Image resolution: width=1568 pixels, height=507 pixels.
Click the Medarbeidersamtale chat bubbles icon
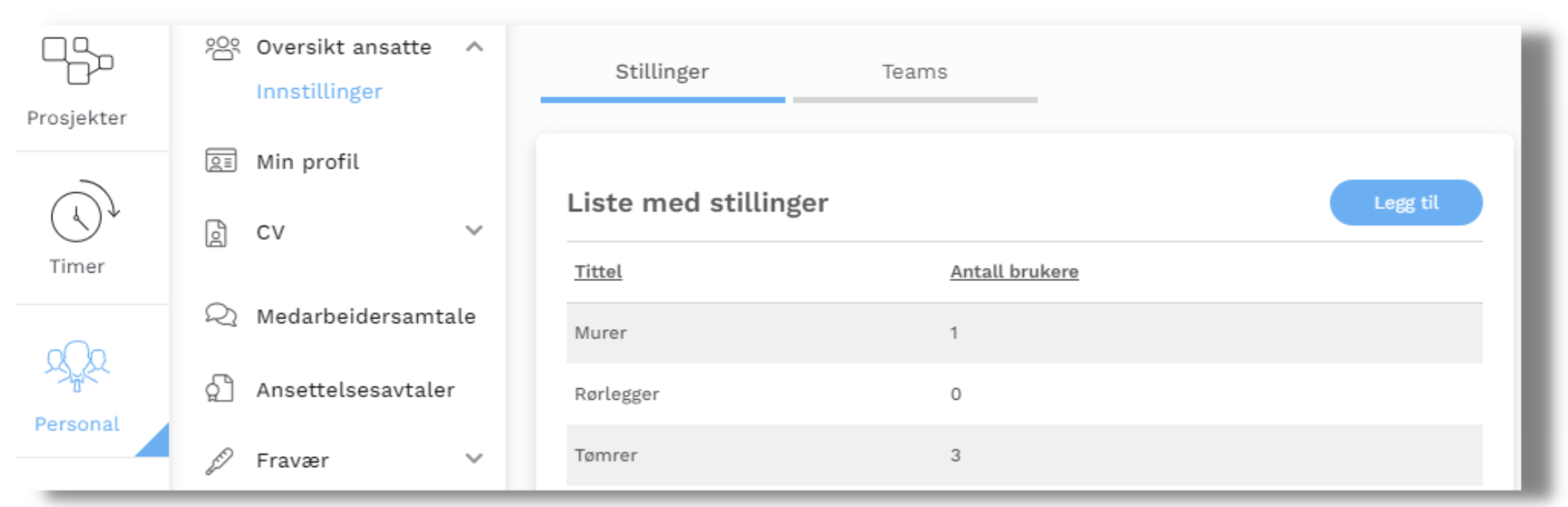[x=221, y=316]
